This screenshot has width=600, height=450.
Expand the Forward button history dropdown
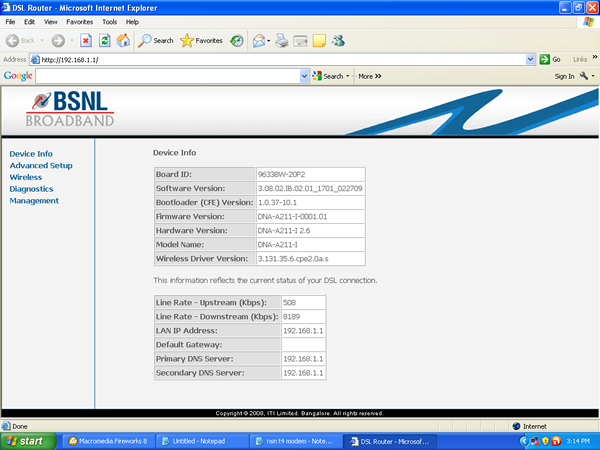72,41
